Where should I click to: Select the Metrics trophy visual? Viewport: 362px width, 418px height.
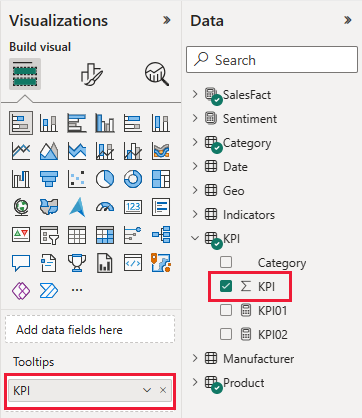(77, 263)
